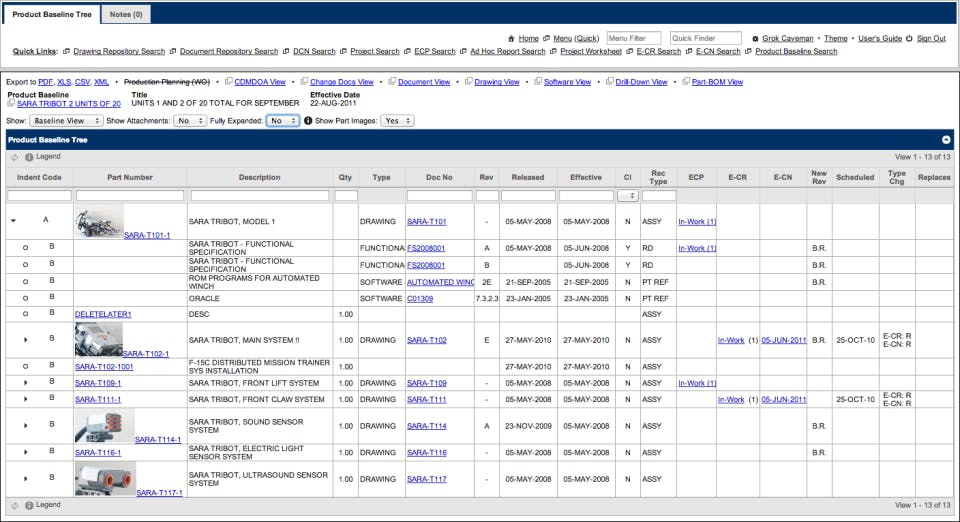960x522 pixels.
Task: Collapse the Product Baseline Tree panel header icon
Action: [x=946, y=141]
